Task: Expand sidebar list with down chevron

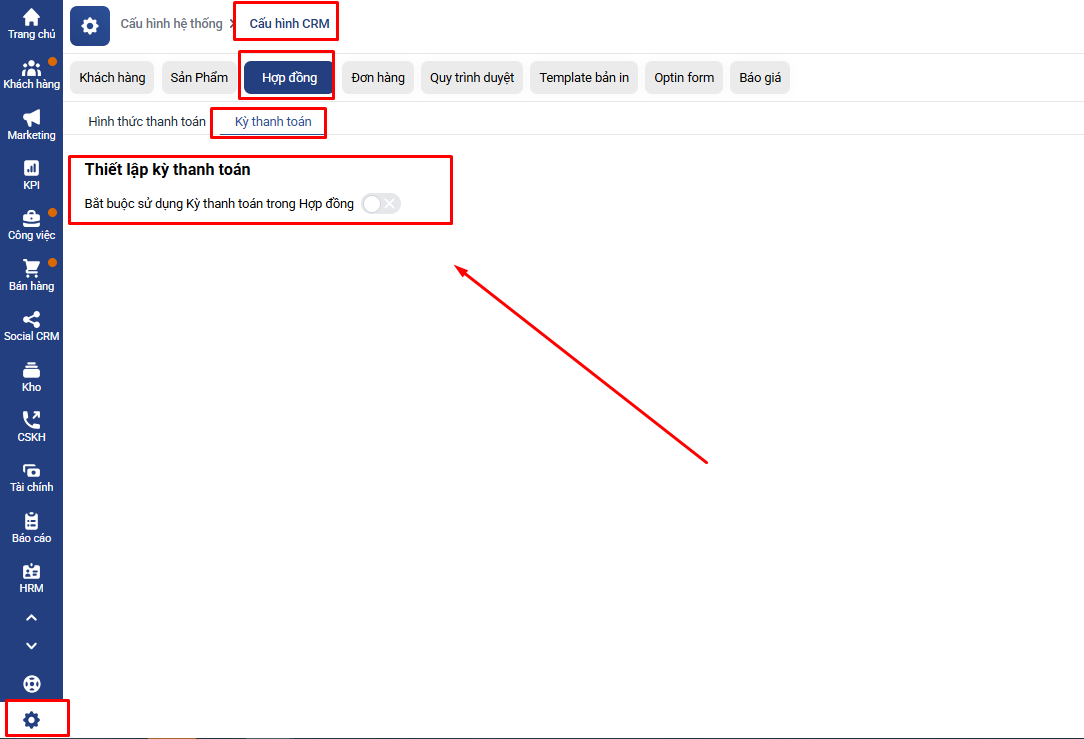Action: [31, 646]
